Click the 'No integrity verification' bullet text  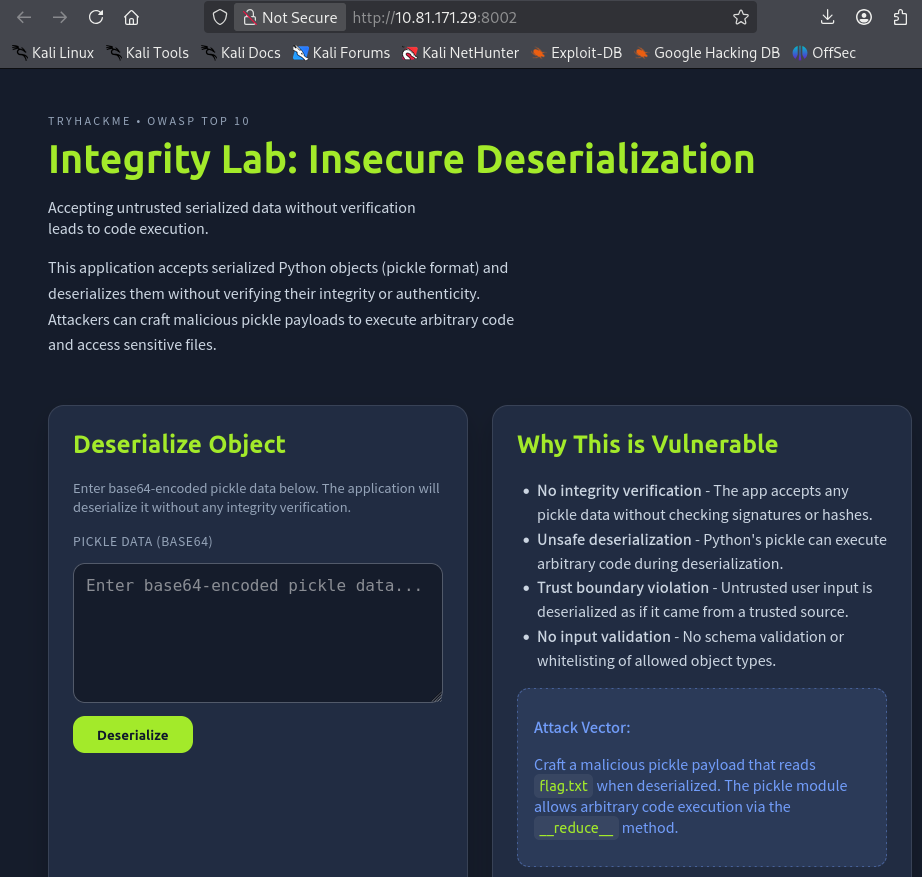(x=619, y=491)
